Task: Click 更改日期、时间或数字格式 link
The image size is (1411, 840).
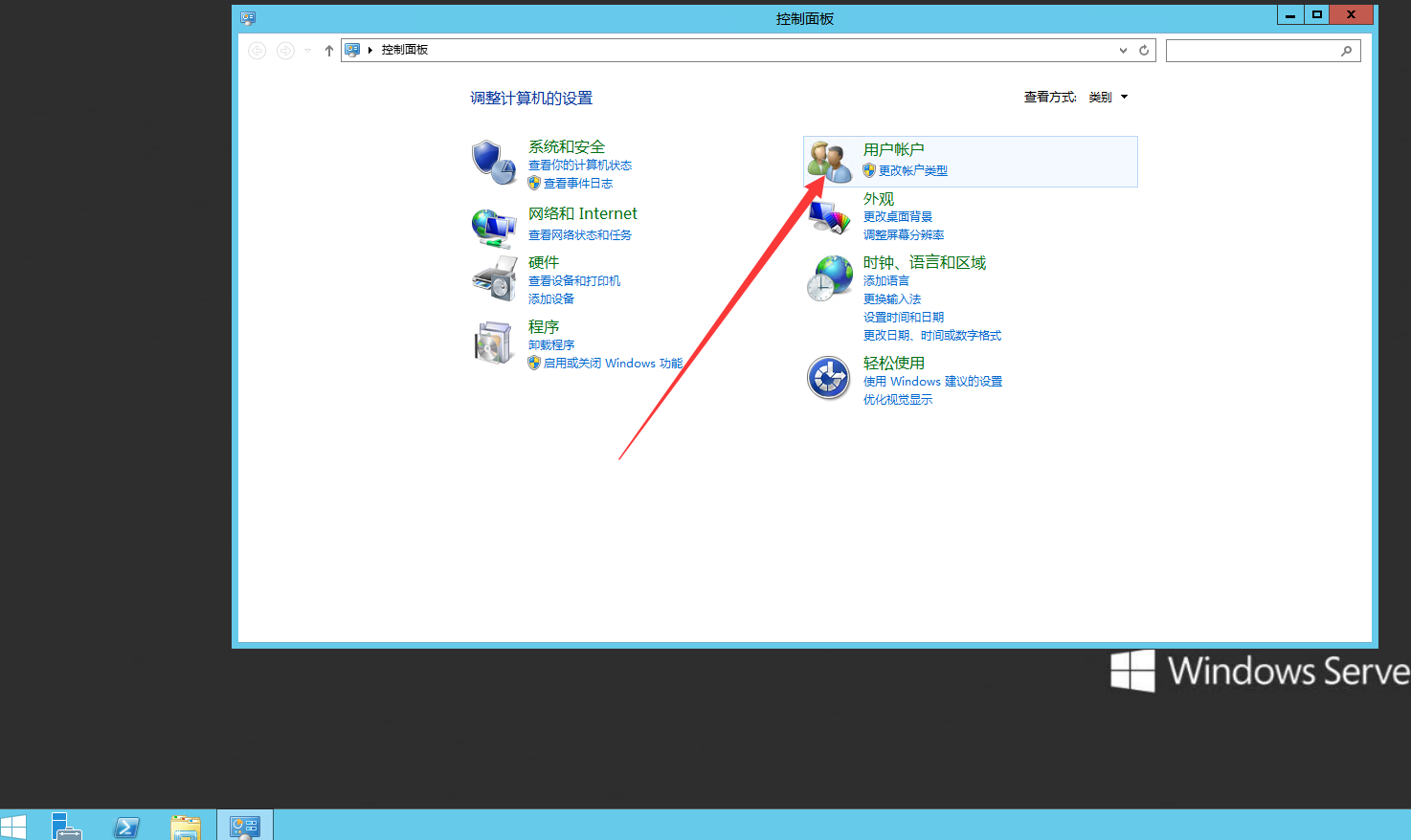Action: pyautogui.click(x=932, y=335)
